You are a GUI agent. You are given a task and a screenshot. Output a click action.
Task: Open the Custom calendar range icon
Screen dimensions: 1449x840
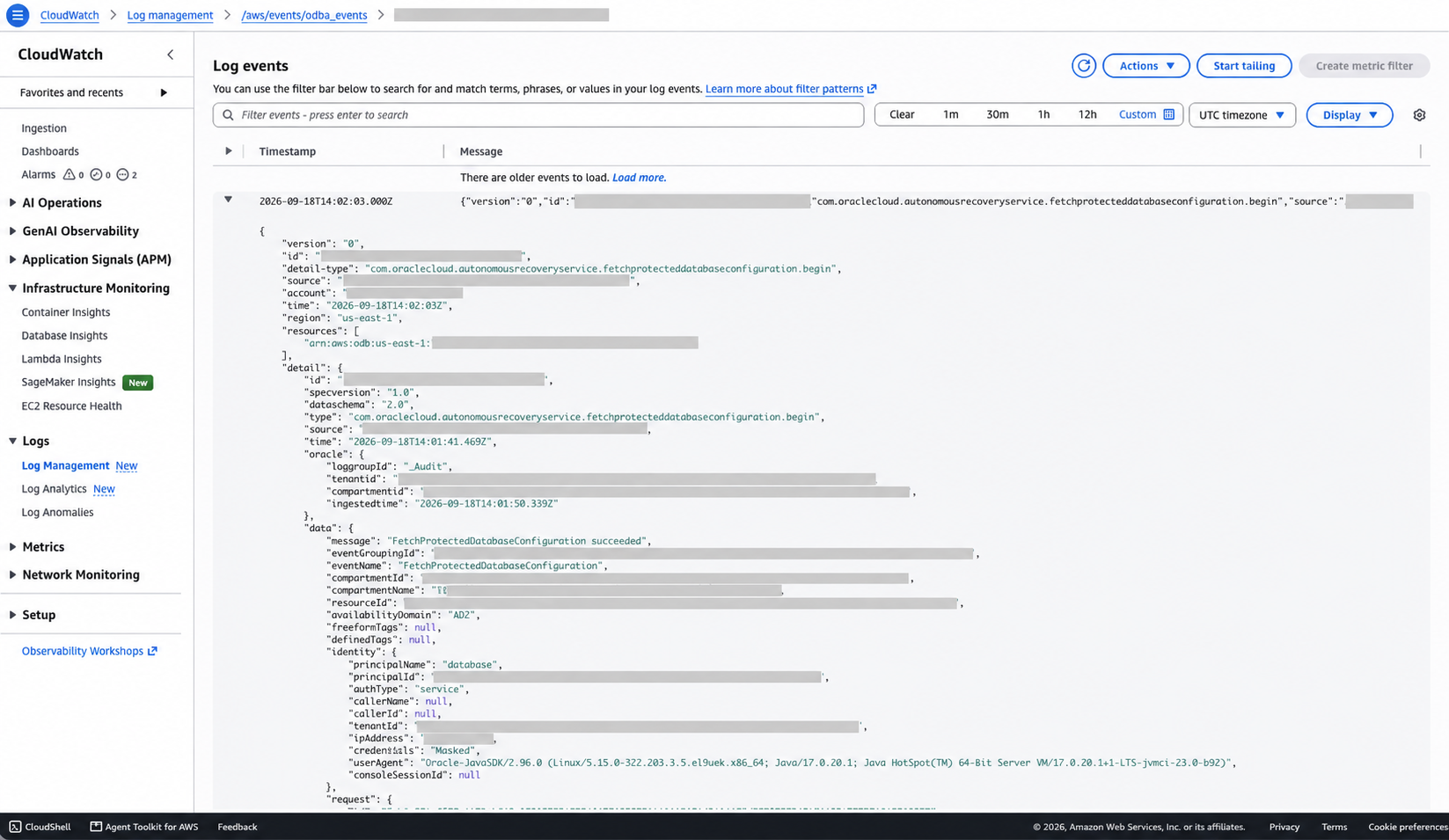click(x=1168, y=114)
